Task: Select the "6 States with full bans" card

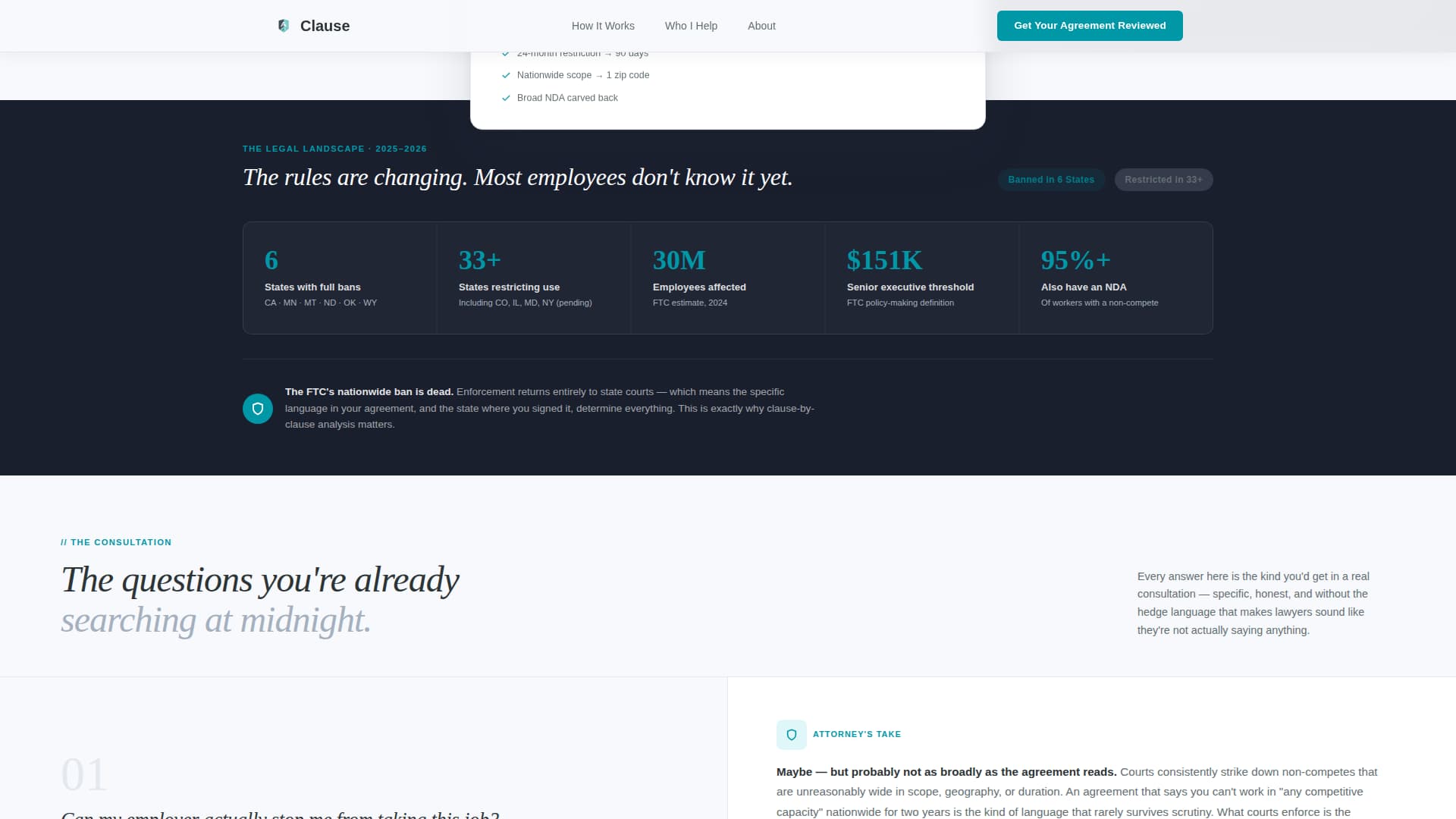Action: (x=340, y=278)
